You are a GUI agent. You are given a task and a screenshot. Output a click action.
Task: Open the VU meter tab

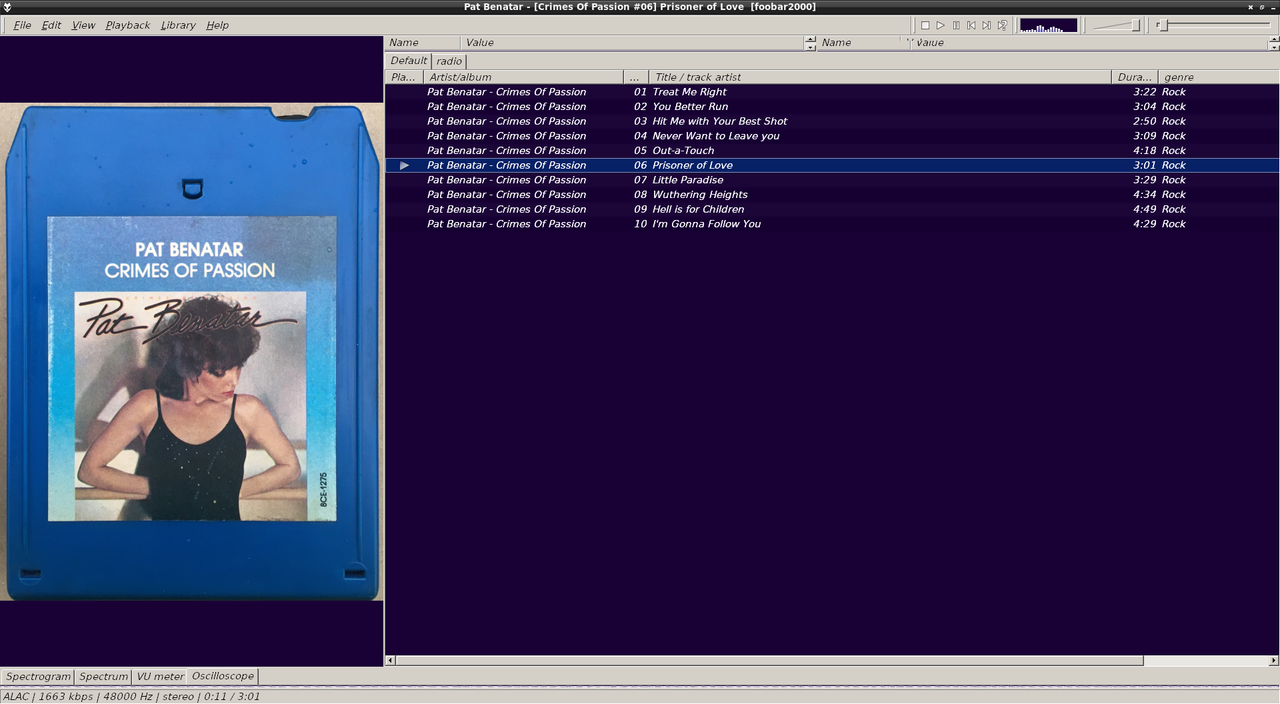160,677
